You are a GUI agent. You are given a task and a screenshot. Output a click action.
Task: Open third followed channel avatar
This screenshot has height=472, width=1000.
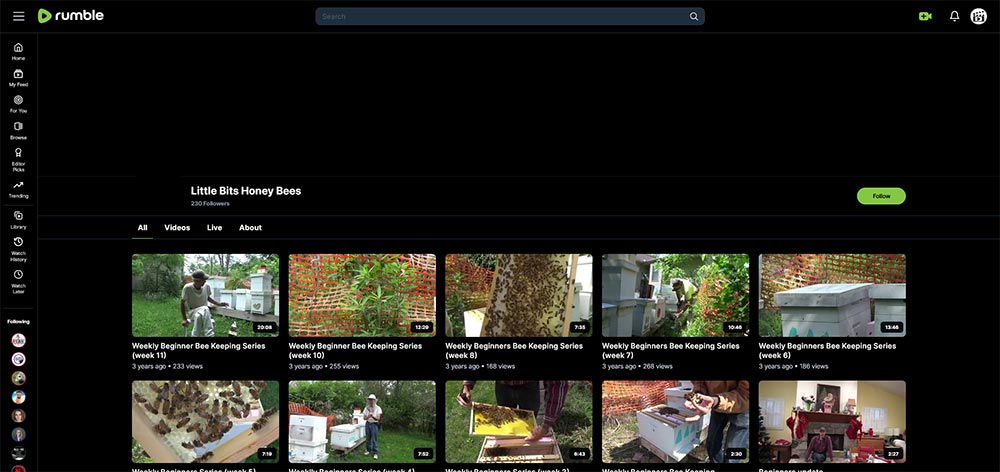click(18, 378)
